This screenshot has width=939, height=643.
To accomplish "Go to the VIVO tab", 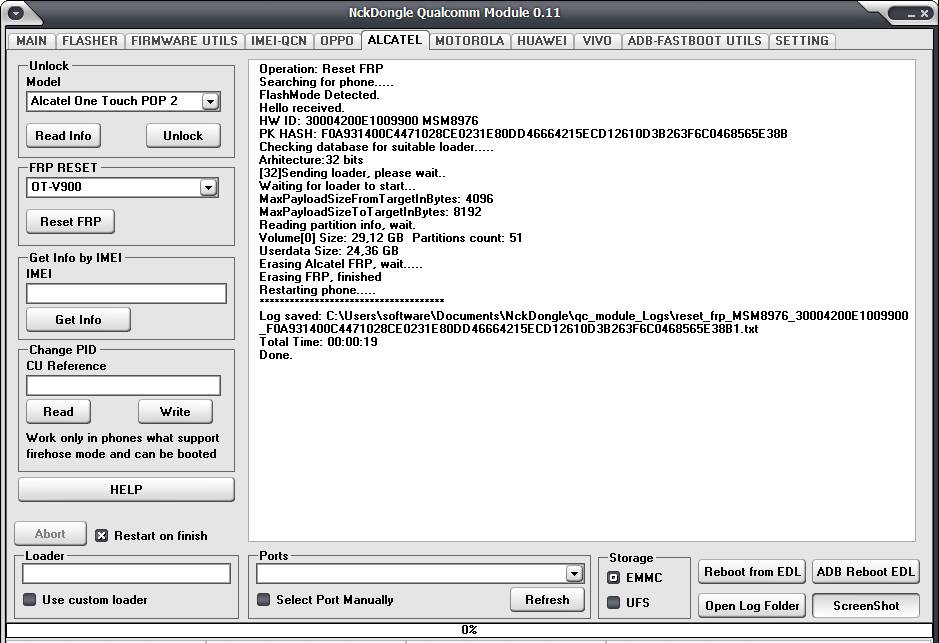I will coord(597,41).
